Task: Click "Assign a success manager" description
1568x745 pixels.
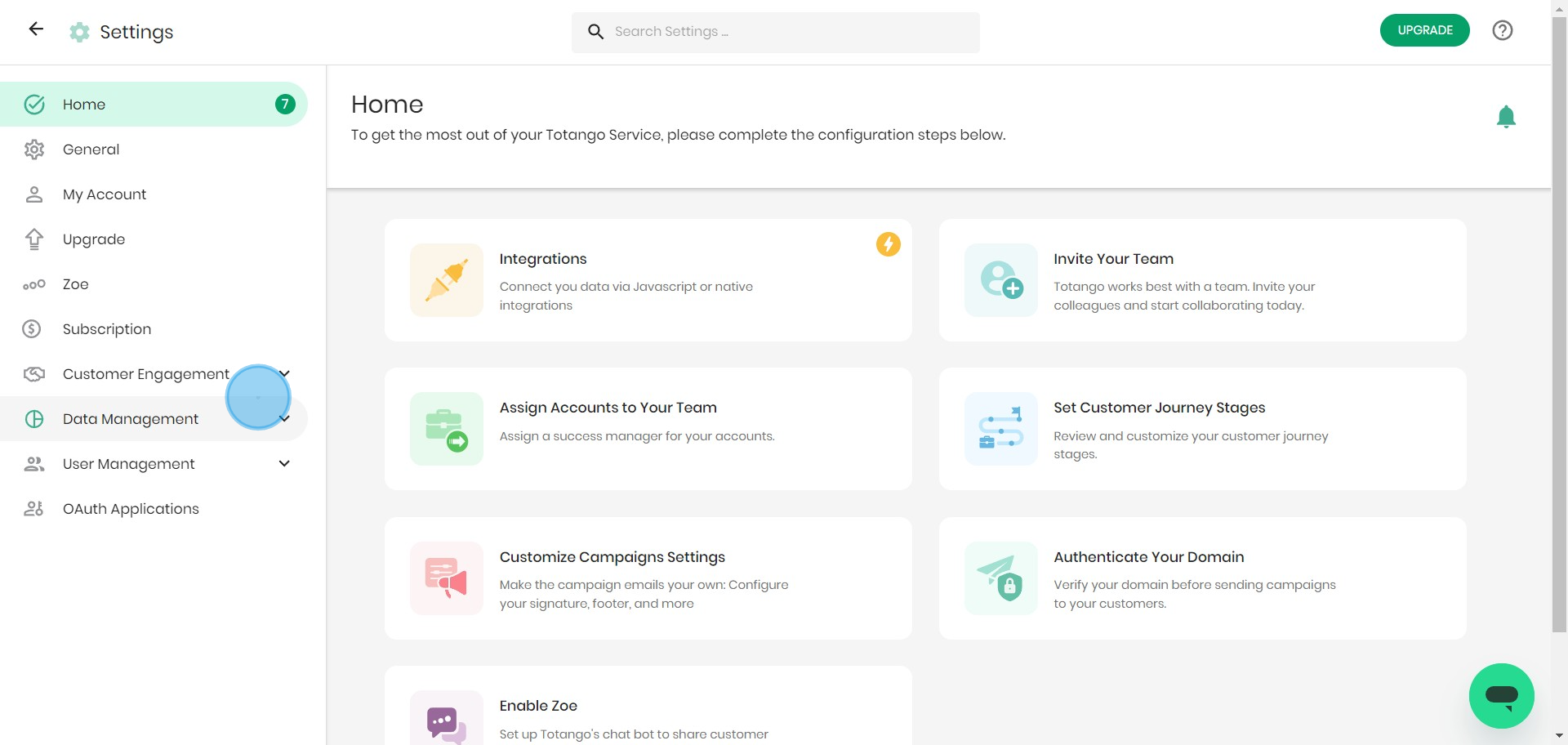Action: (x=637, y=436)
